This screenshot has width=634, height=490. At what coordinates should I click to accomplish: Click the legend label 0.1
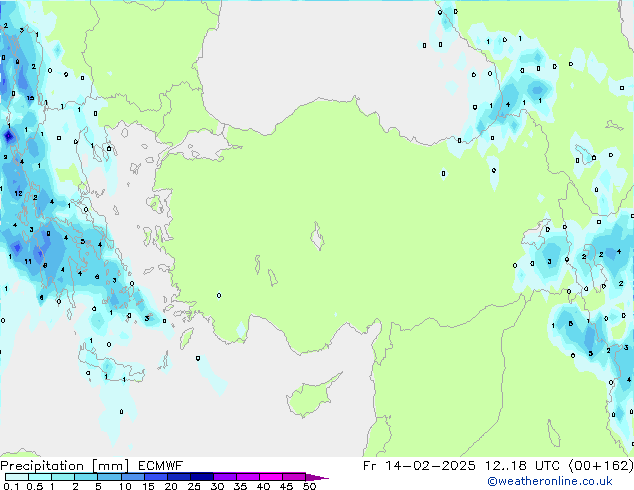pos(10,487)
